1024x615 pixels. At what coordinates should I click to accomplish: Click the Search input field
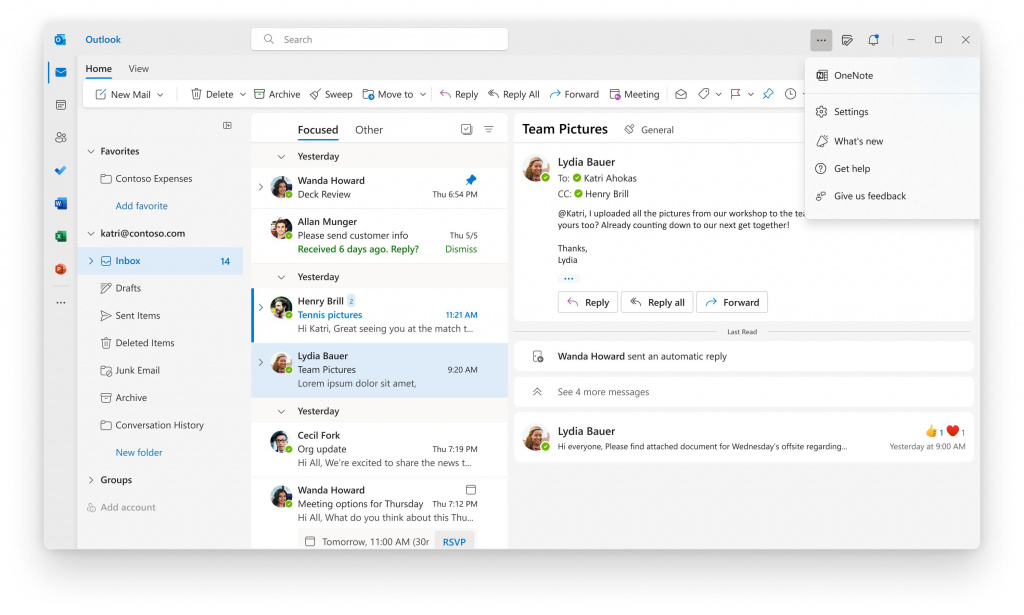[x=379, y=39]
